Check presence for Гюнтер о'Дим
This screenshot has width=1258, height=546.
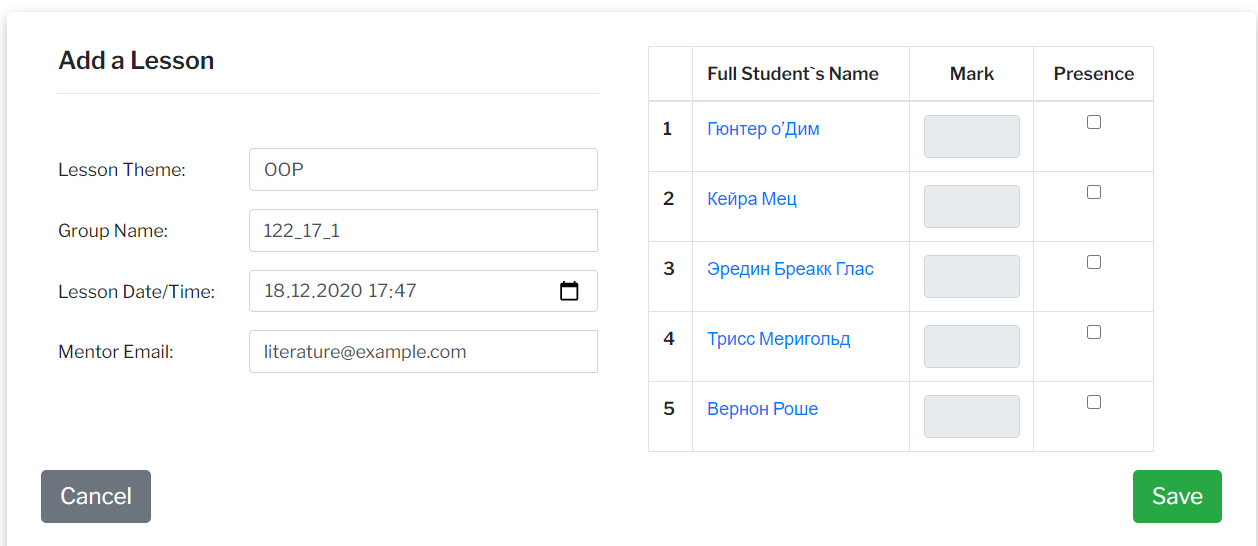click(1094, 122)
